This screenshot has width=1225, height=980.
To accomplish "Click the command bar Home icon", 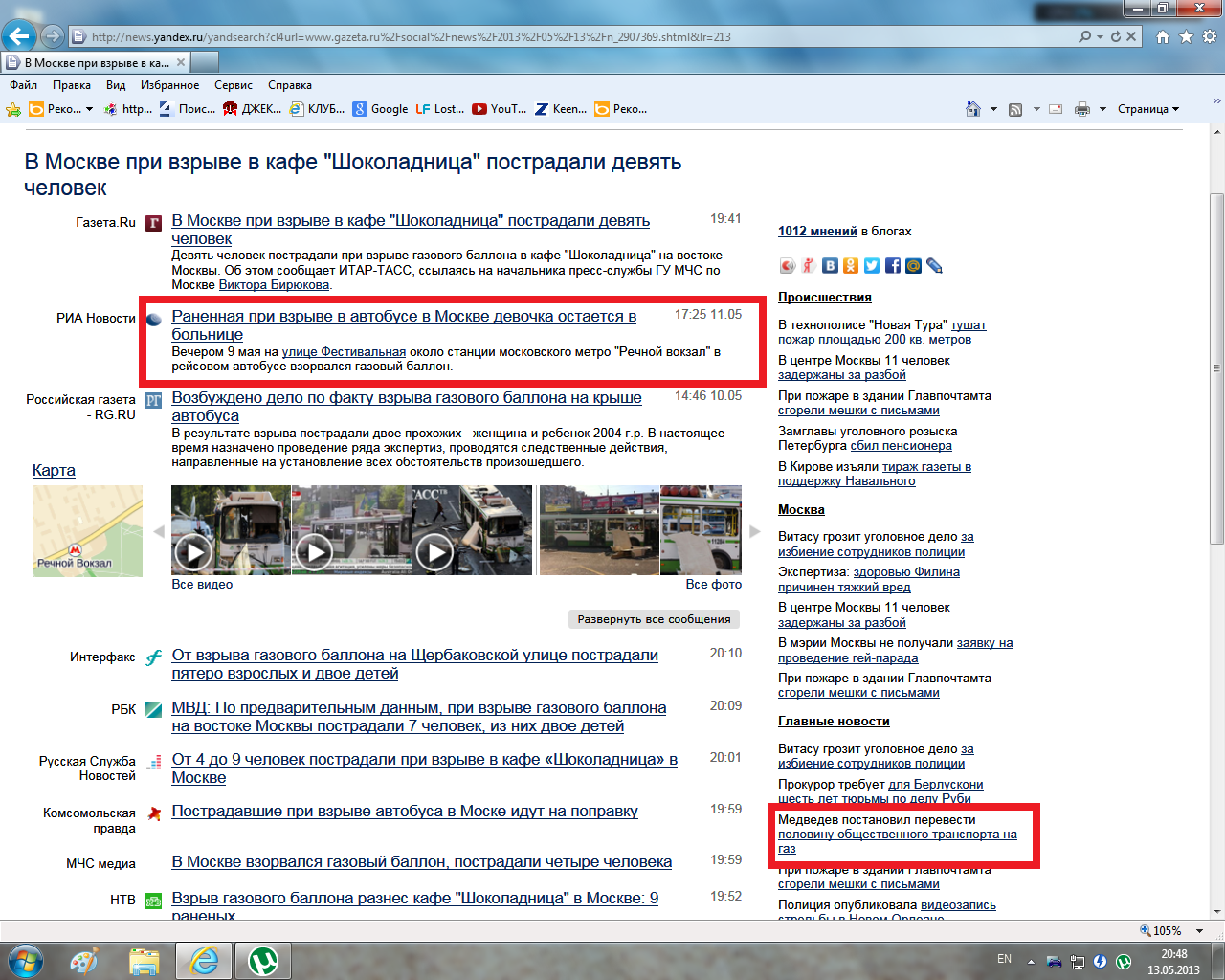I will [x=973, y=109].
